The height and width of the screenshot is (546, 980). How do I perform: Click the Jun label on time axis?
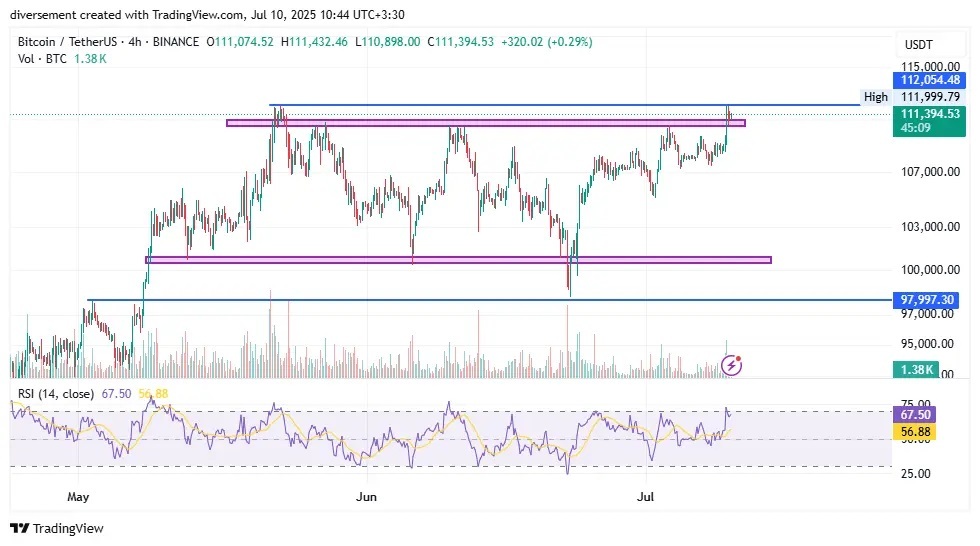pos(367,496)
